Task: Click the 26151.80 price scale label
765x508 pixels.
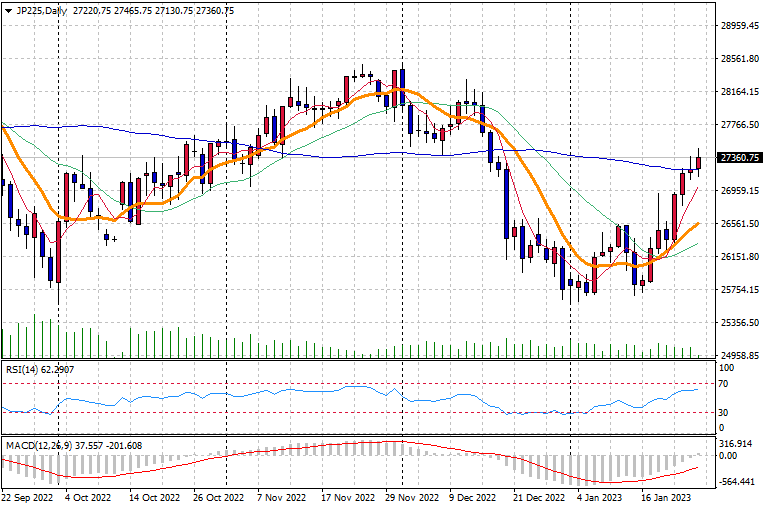Action: pyautogui.click(x=740, y=257)
